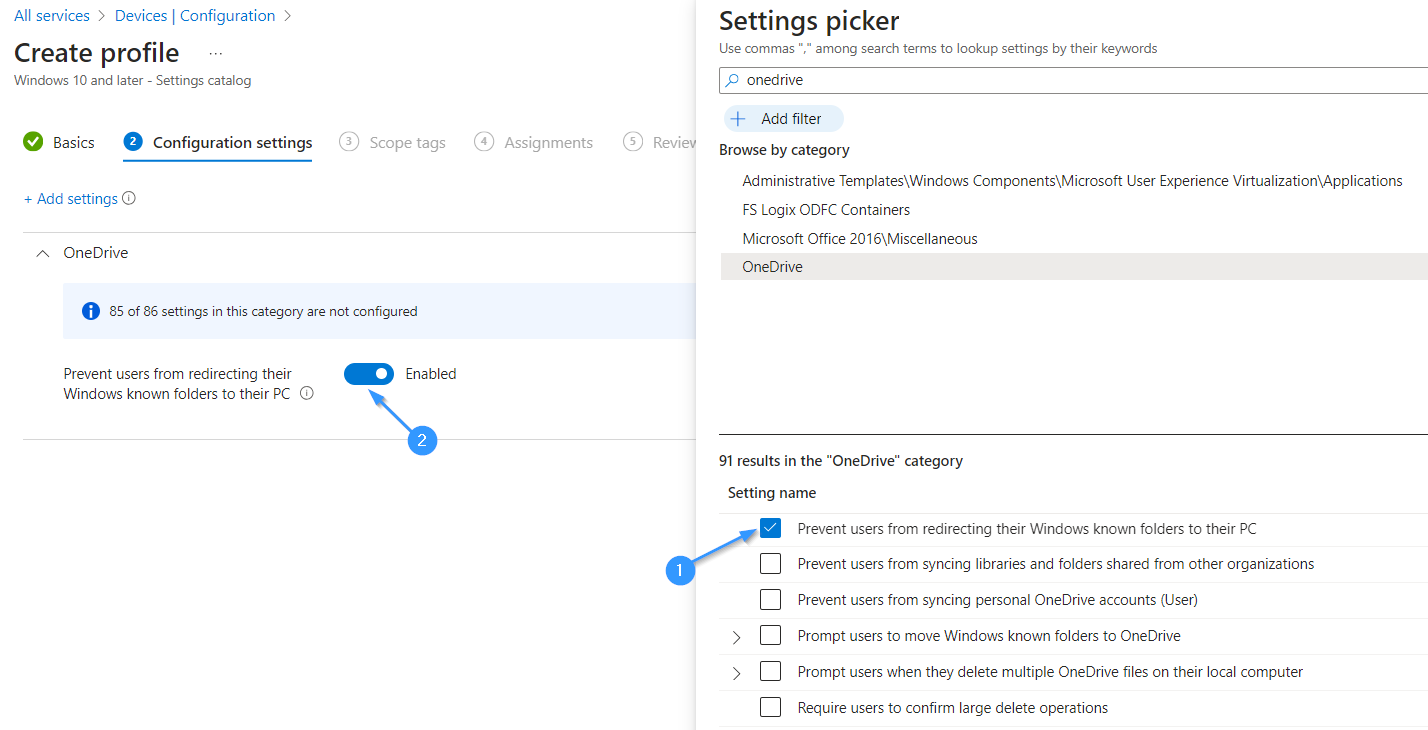Click the Add filter button
The image size is (1428, 730).
click(x=784, y=118)
